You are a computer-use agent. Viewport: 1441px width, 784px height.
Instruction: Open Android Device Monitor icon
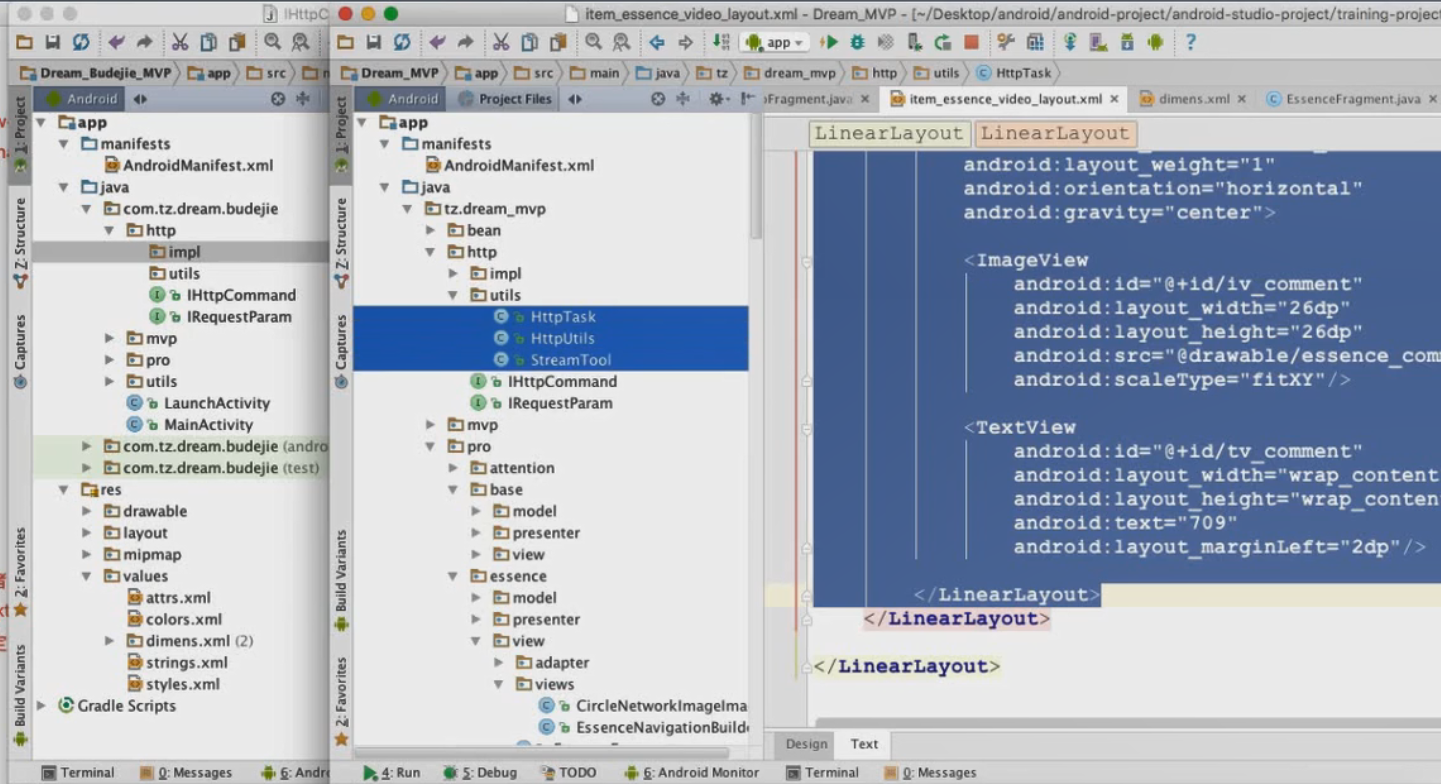click(1155, 42)
